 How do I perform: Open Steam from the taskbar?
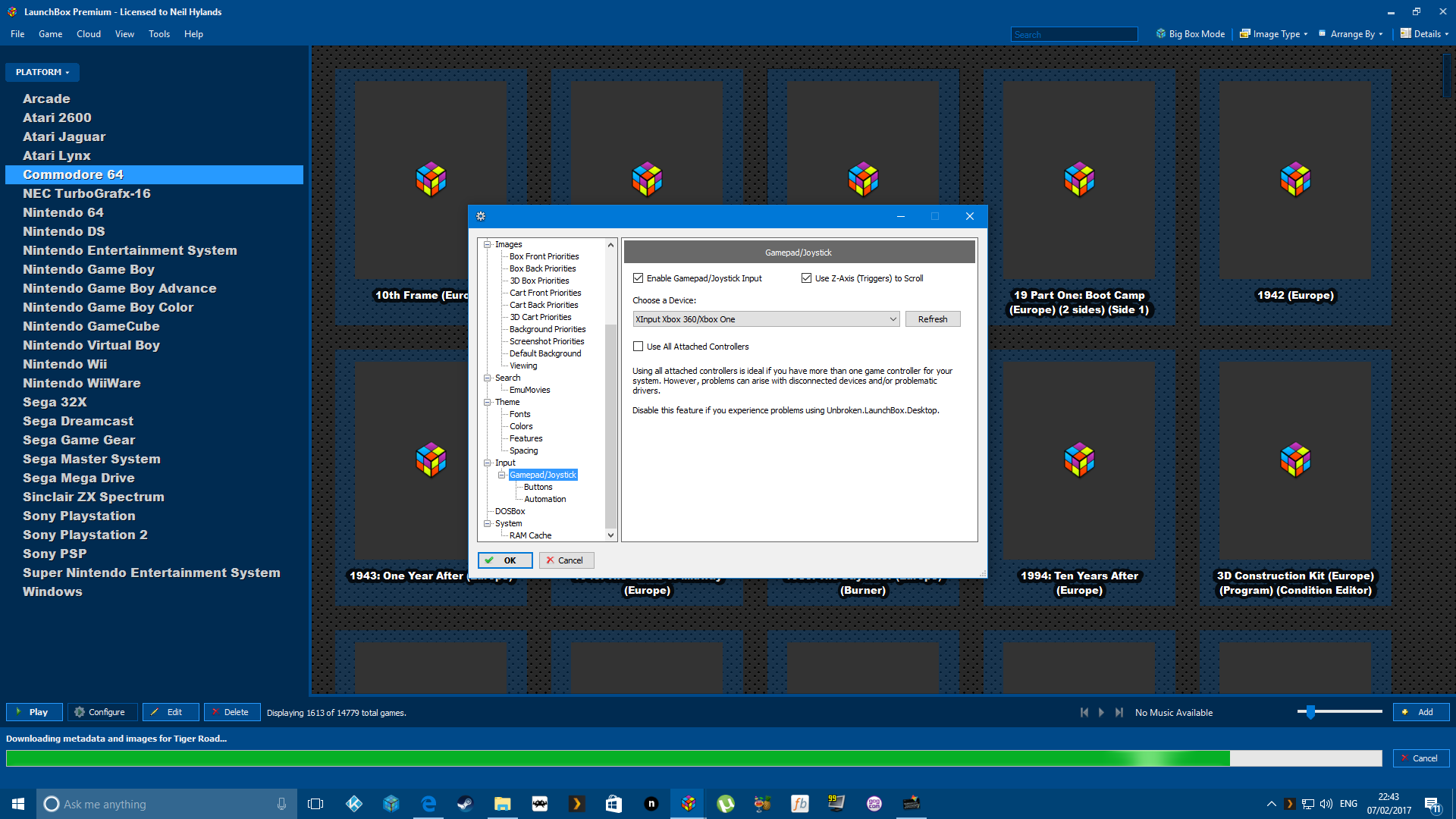[x=465, y=804]
